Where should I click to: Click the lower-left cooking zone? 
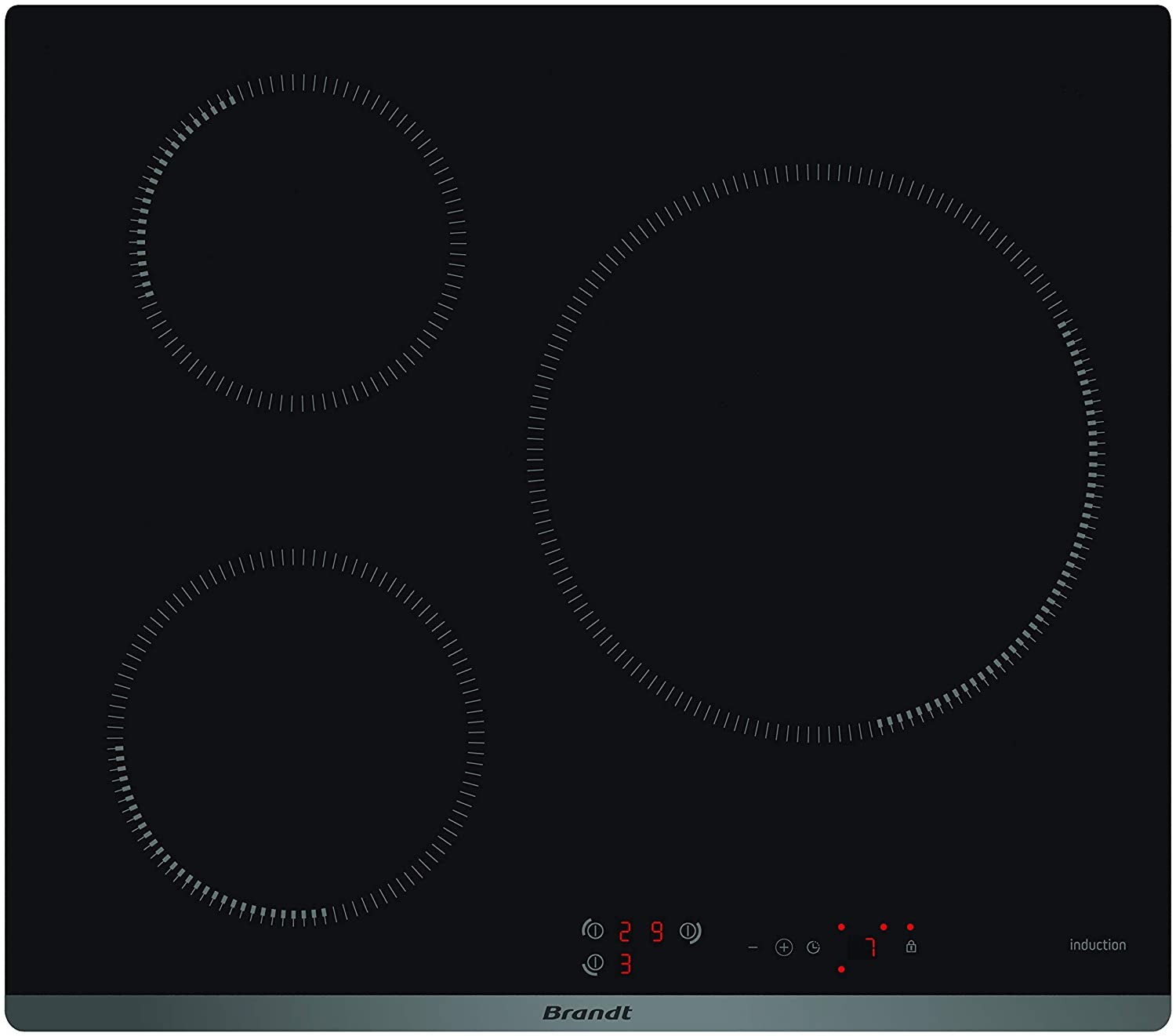point(296,737)
